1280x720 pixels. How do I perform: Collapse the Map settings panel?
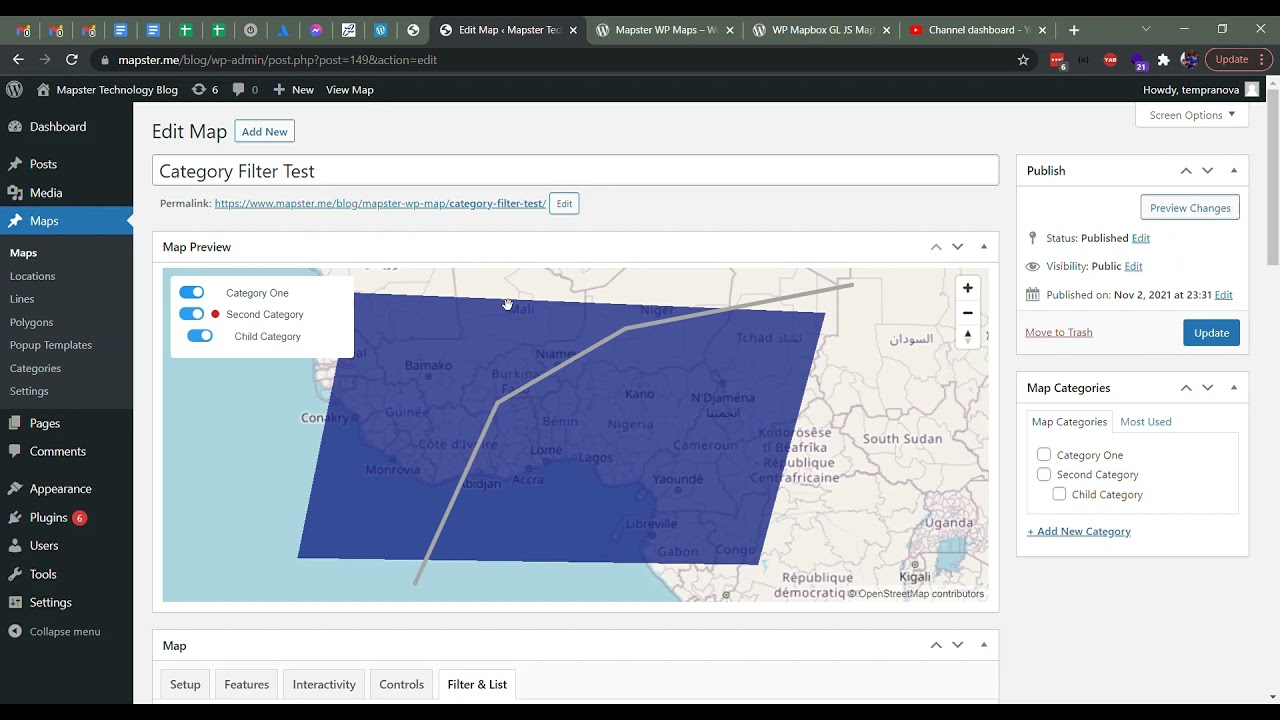coord(984,645)
